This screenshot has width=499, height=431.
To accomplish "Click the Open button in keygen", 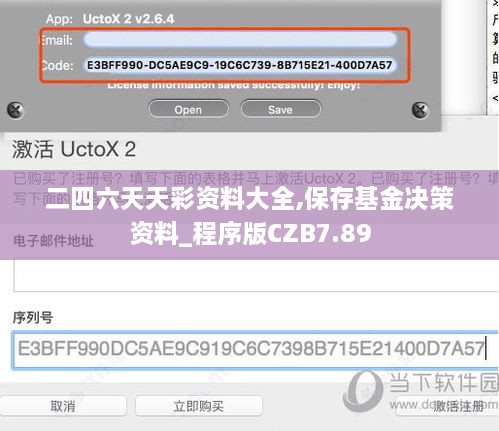I will (x=188, y=109).
